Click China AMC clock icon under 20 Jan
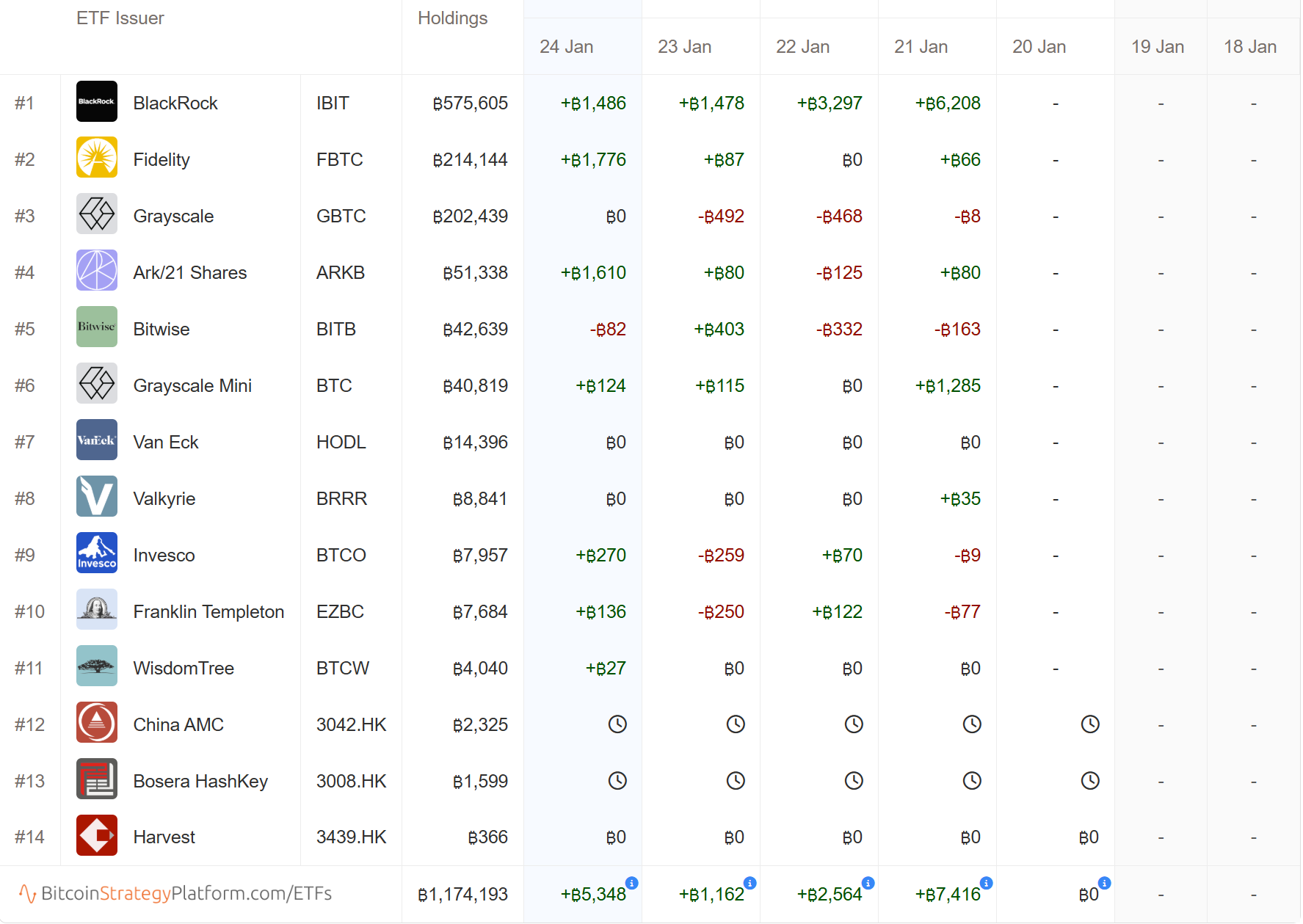Screen dimensions: 1303x924 [1090, 724]
